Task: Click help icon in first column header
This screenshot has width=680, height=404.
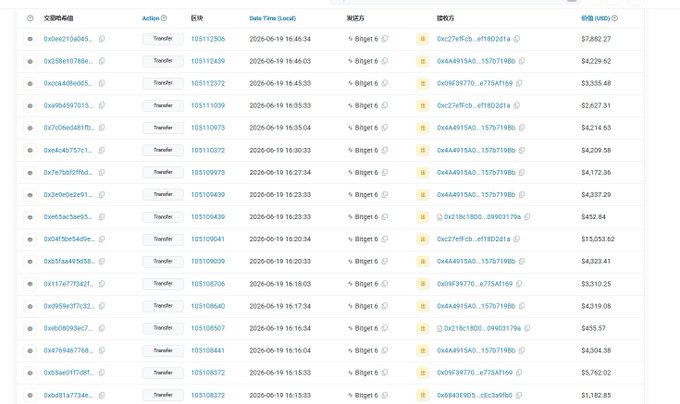Action: pyautogui.click(x=30, y=18)
